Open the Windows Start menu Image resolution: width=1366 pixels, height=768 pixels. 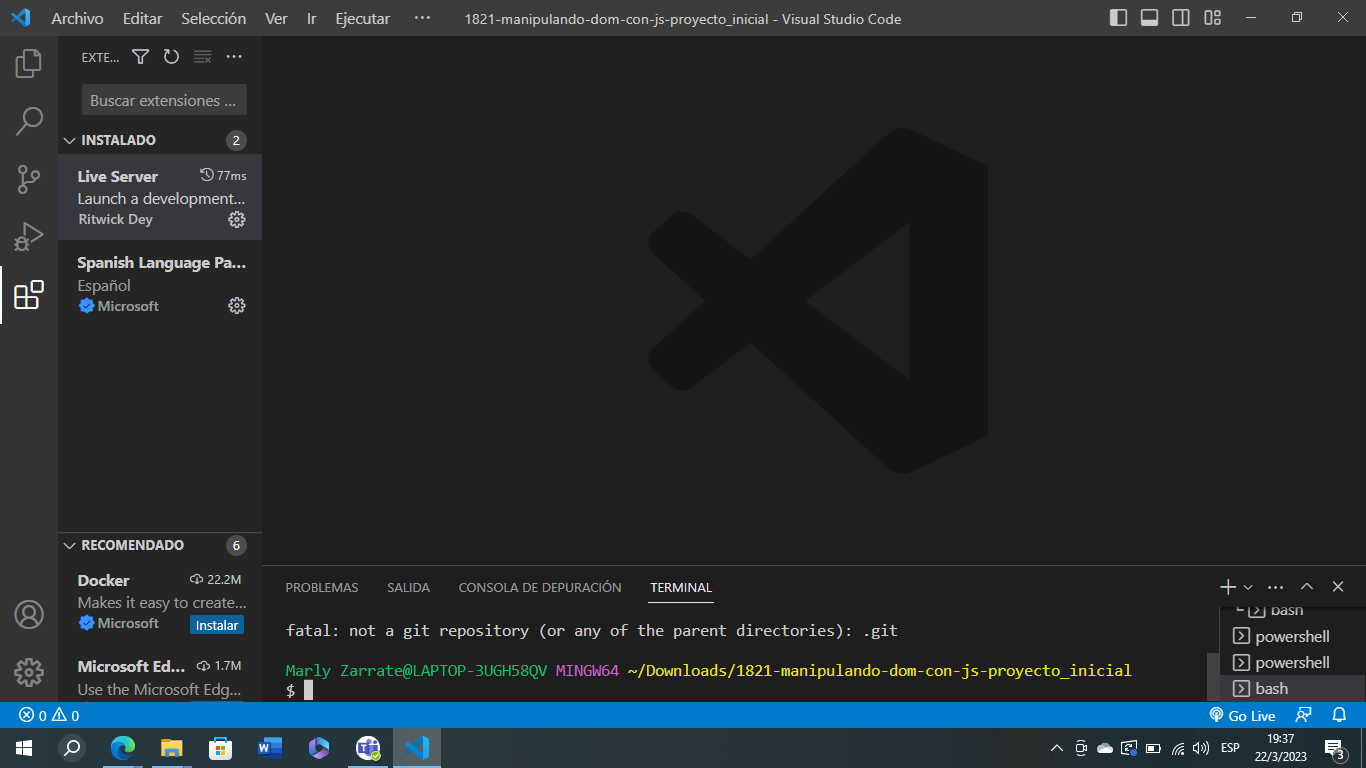coord(24,748)
